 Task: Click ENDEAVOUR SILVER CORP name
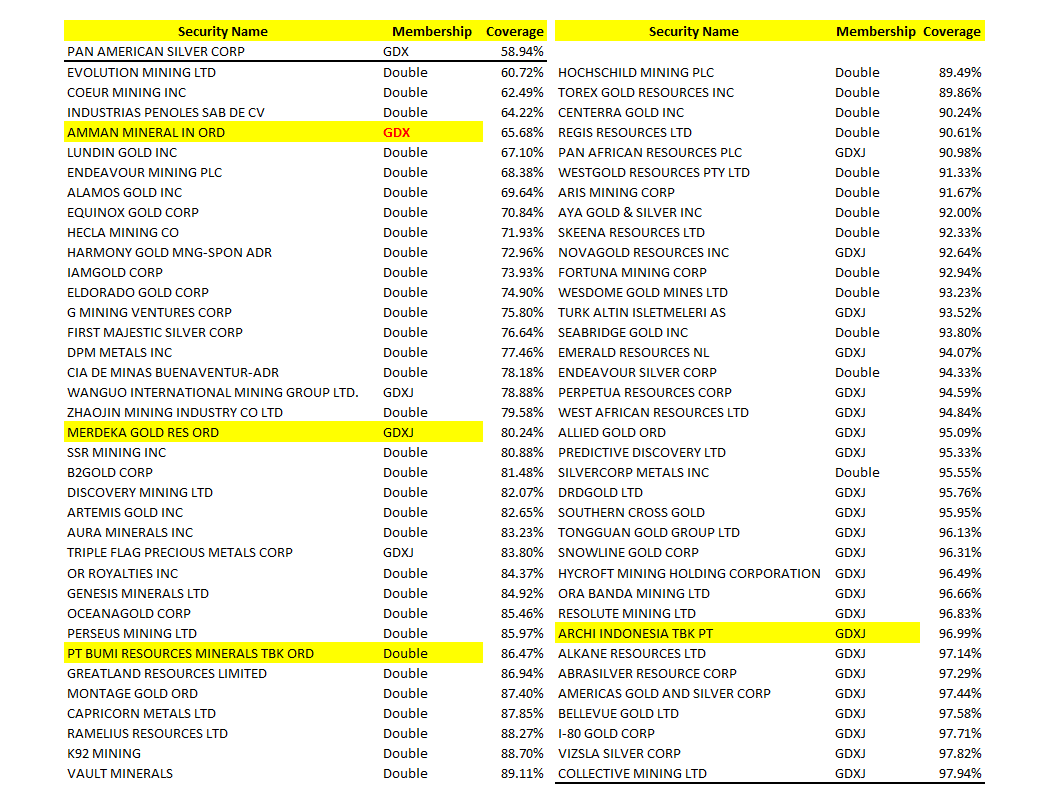[637, 373]
